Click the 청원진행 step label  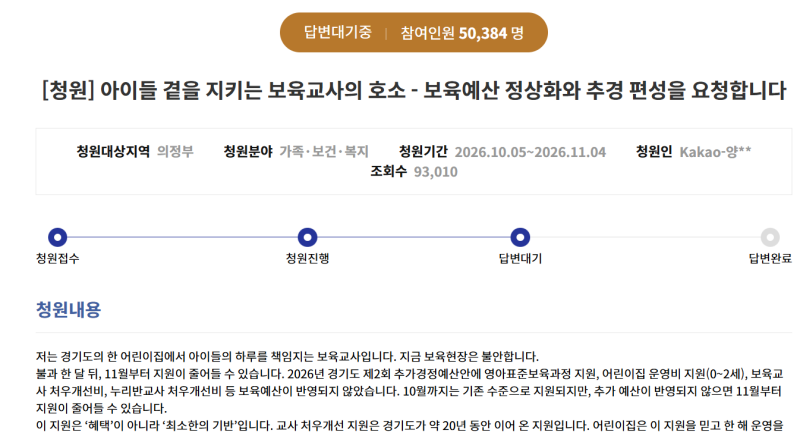(x=307, y=259)
